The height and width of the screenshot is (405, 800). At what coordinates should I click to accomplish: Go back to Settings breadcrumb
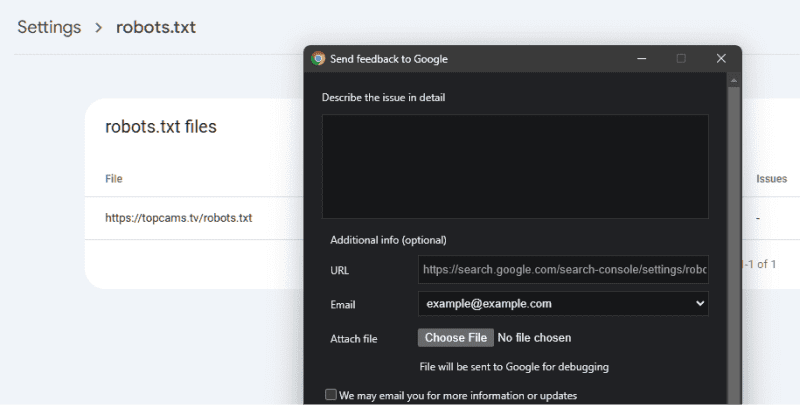49,27
